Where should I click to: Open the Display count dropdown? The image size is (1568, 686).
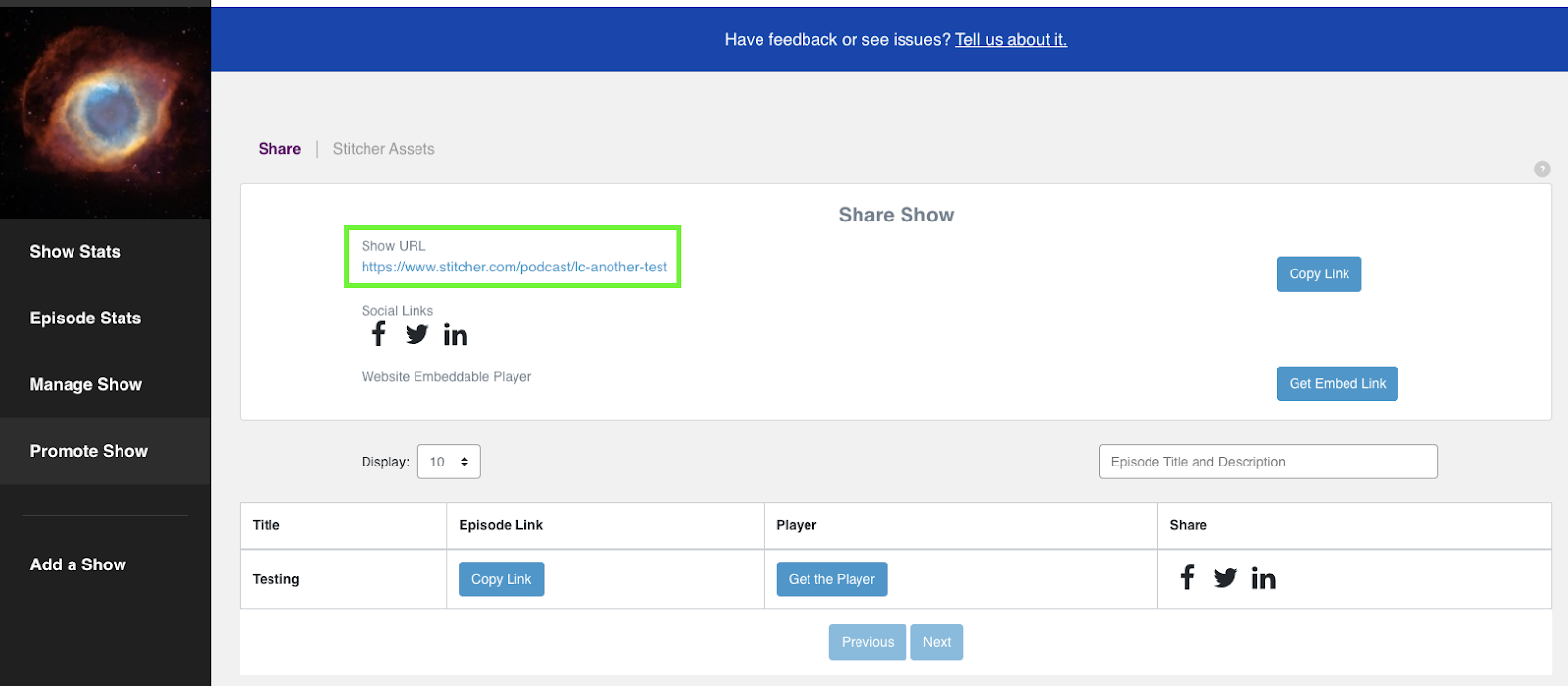click(449, 462)
